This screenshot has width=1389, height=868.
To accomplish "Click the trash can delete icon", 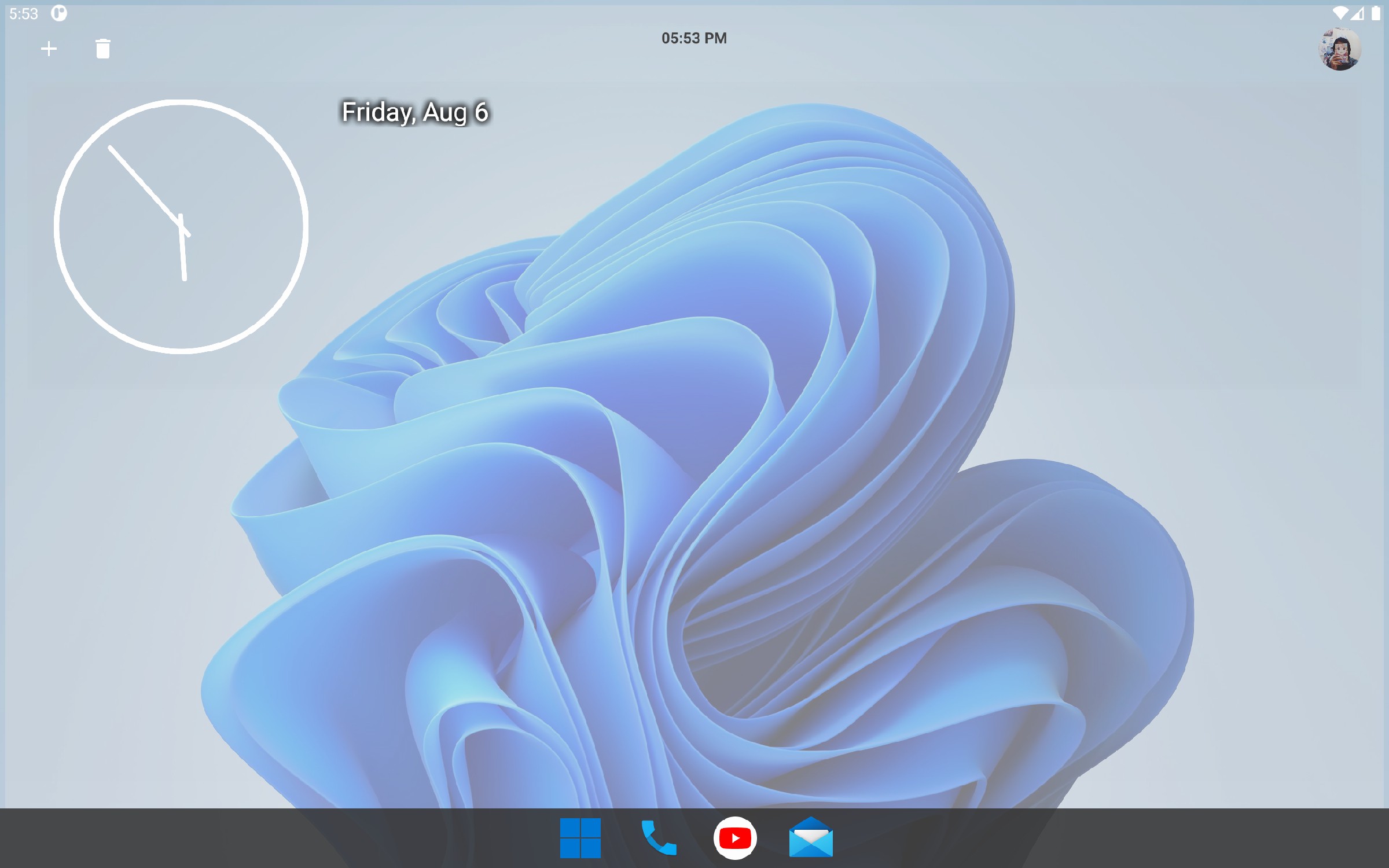I will 102,49.
